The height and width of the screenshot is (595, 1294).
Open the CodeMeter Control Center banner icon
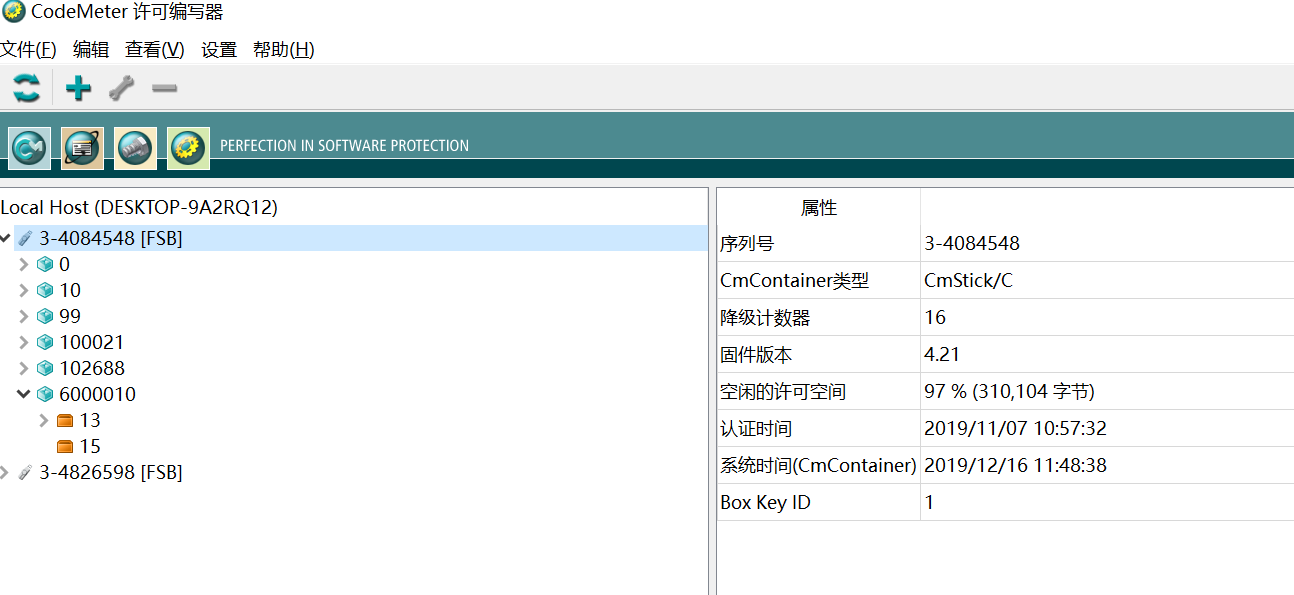click(x=29, y=148)
